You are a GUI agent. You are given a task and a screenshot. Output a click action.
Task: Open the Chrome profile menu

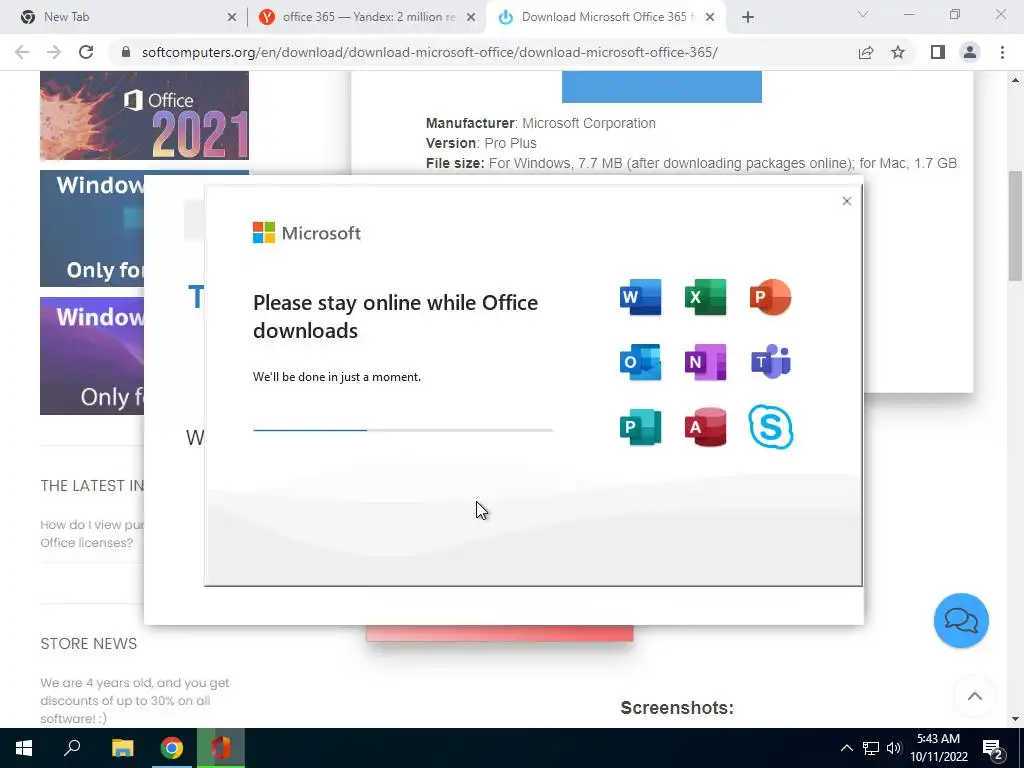click(970, 52)
